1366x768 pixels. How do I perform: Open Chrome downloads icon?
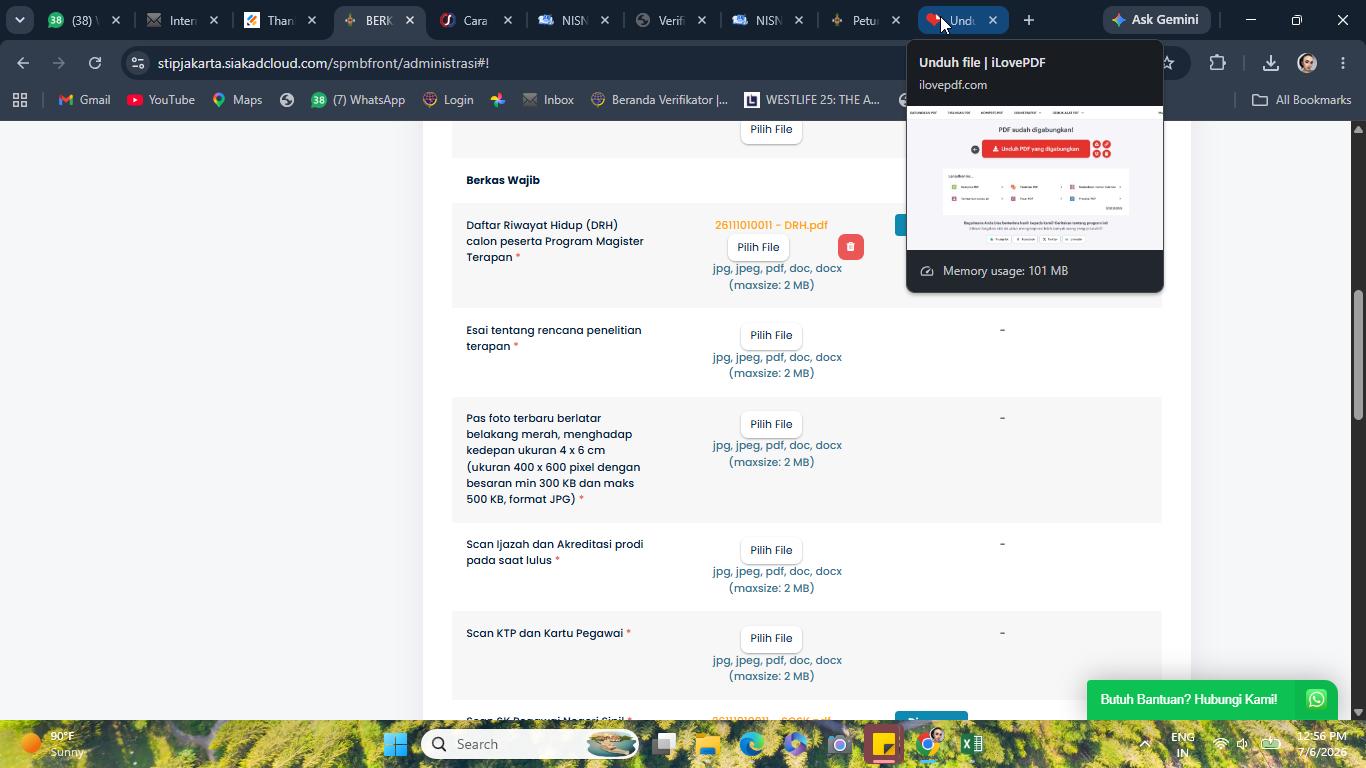[1270, 63]
